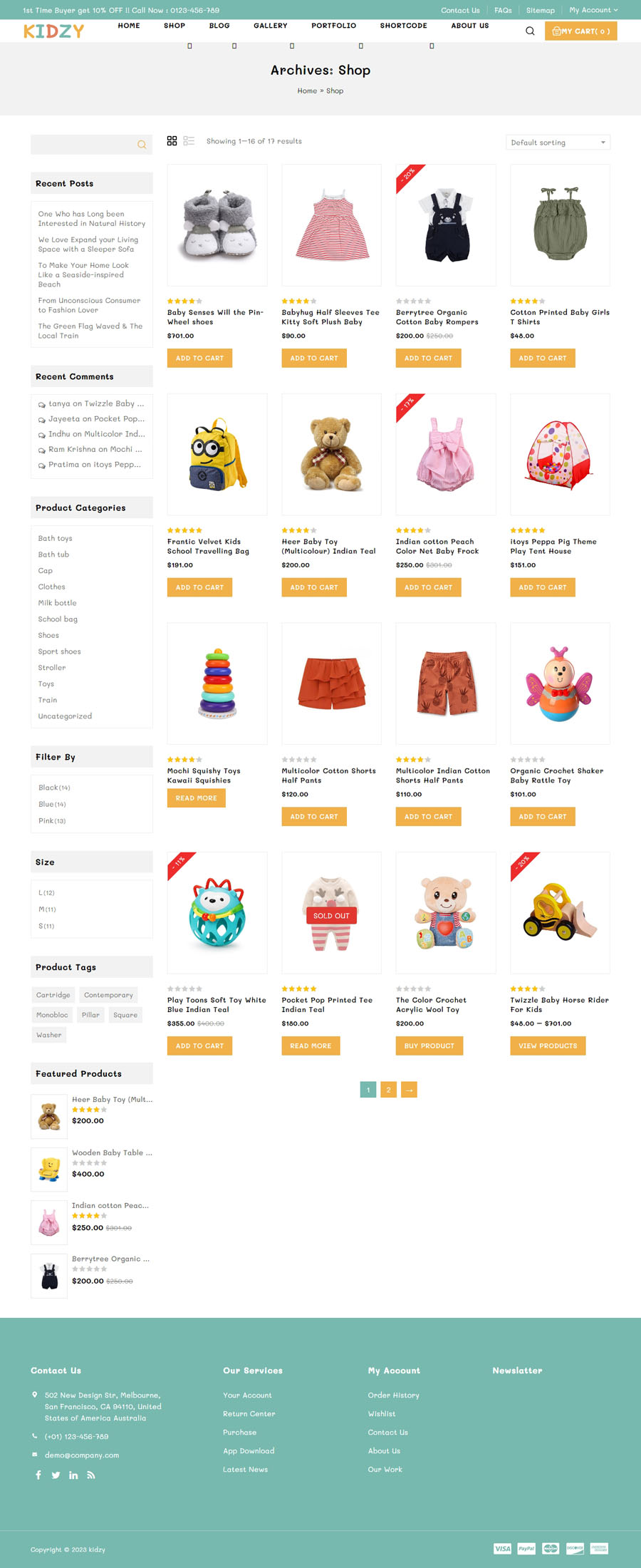Go to next page arrow in pagination
Image resolution: width=641 pixels, height=1568 pixels.
coord(409,1089)
